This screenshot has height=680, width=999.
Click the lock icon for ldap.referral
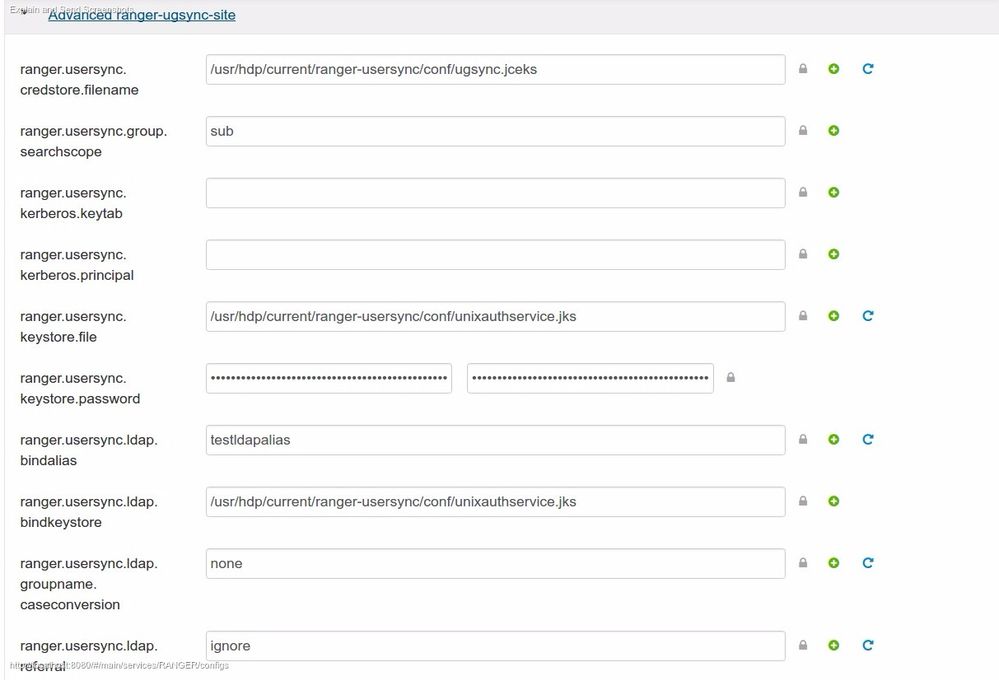tap(803, 645)
